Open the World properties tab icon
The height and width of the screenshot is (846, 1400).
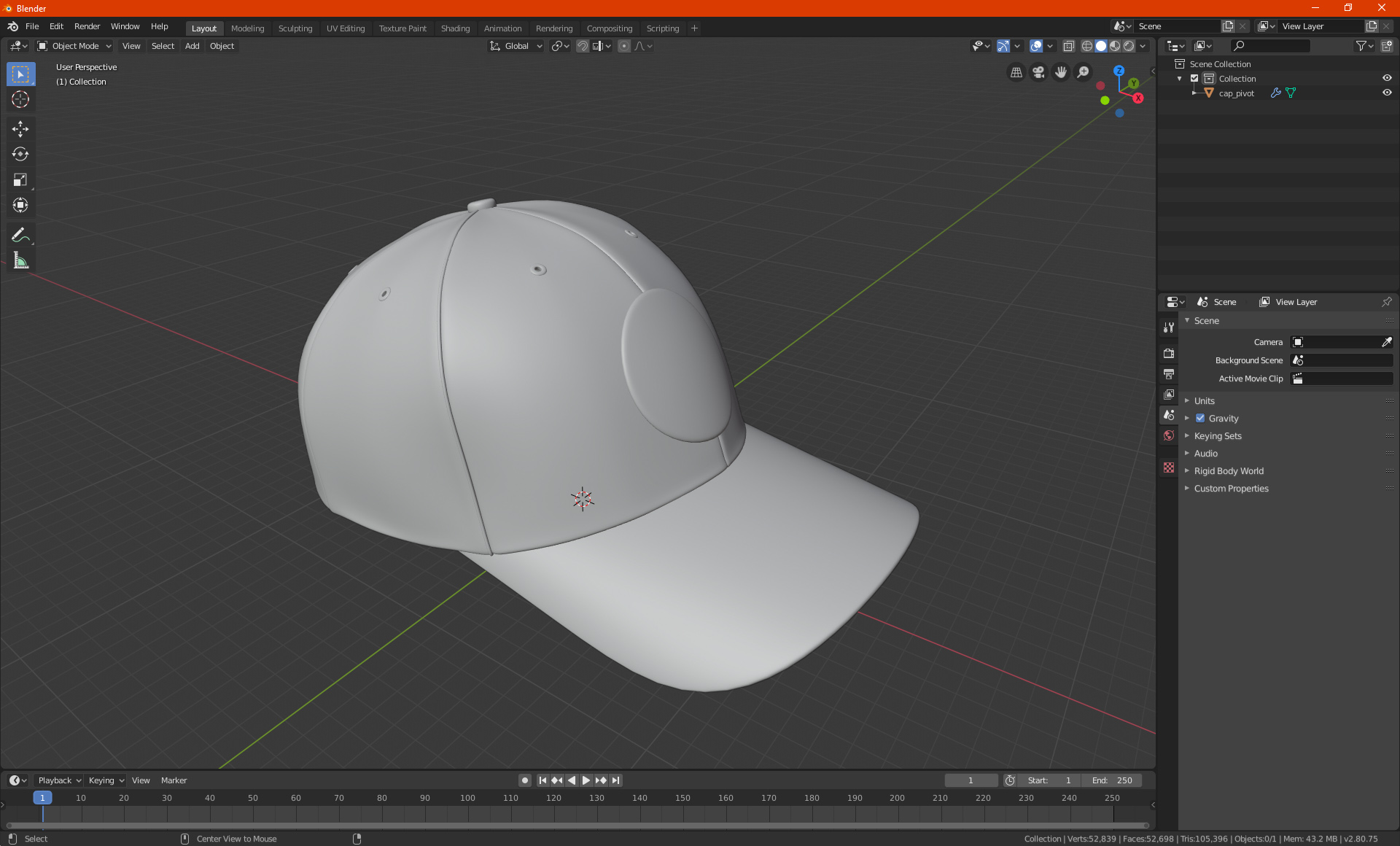pyautogui.click(x=1169, y=435)
